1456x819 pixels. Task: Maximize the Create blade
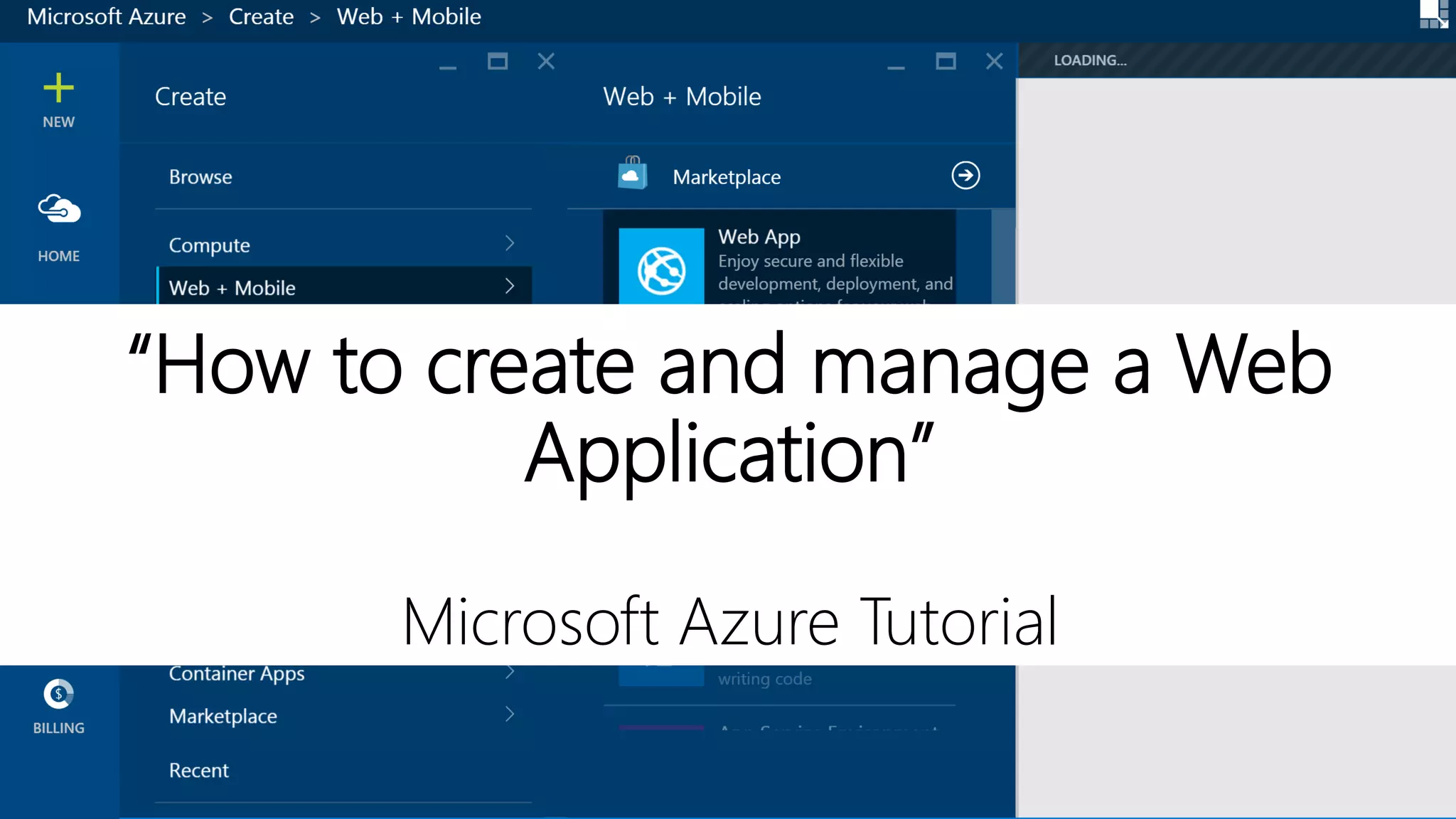pyautogui.click(x=498, y=61)
